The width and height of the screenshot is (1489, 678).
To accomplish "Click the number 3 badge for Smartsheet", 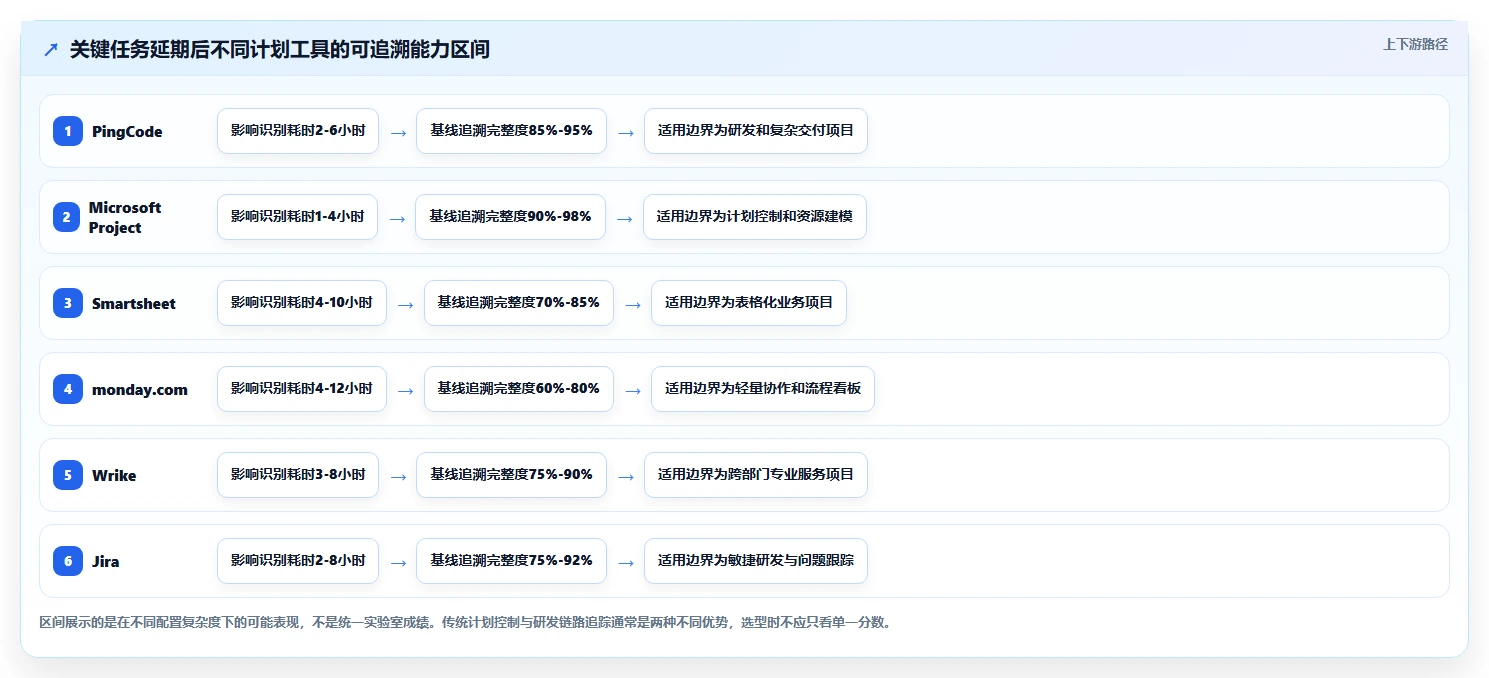I will [x=68, y=303].
